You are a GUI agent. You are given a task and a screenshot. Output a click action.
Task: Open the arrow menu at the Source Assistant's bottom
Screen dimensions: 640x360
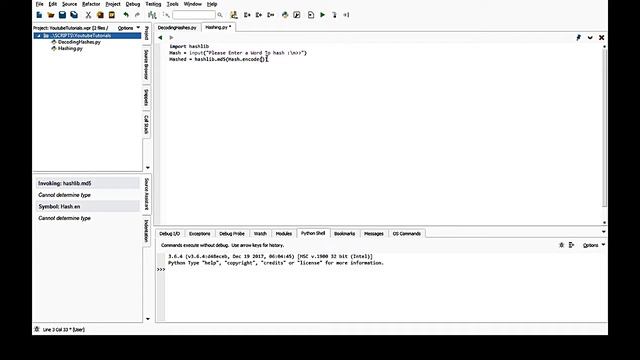tap(147, 319)
